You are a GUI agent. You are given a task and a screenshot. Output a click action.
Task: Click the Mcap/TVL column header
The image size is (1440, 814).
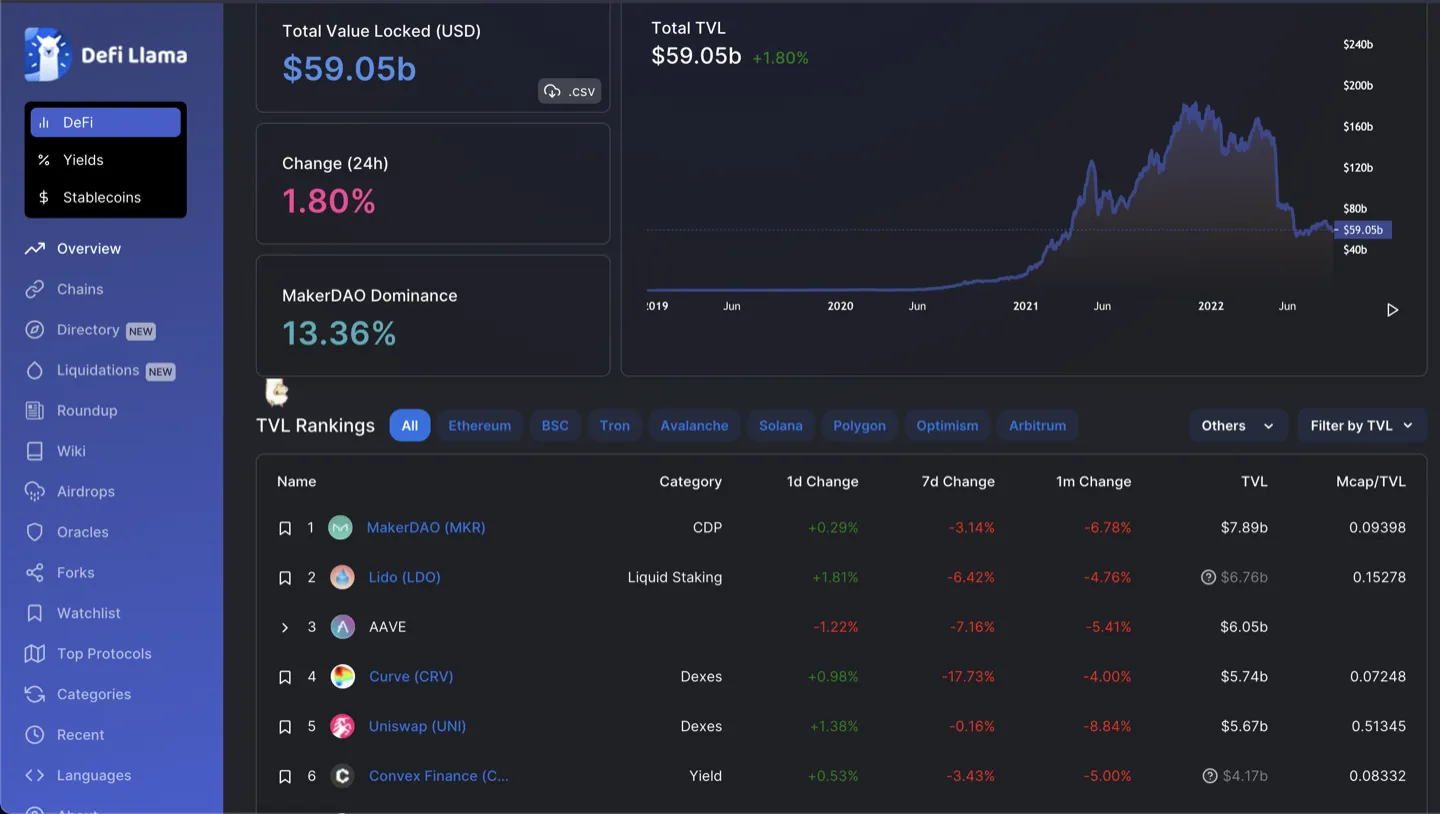1371,481
